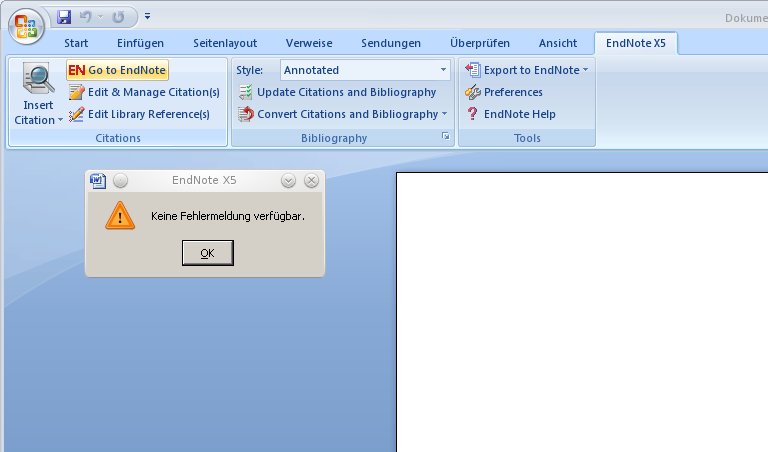The width and height of the screenshot is (768, 452).
Task: Close the EndNote X5 error dialog
Action: coord(311,181)
